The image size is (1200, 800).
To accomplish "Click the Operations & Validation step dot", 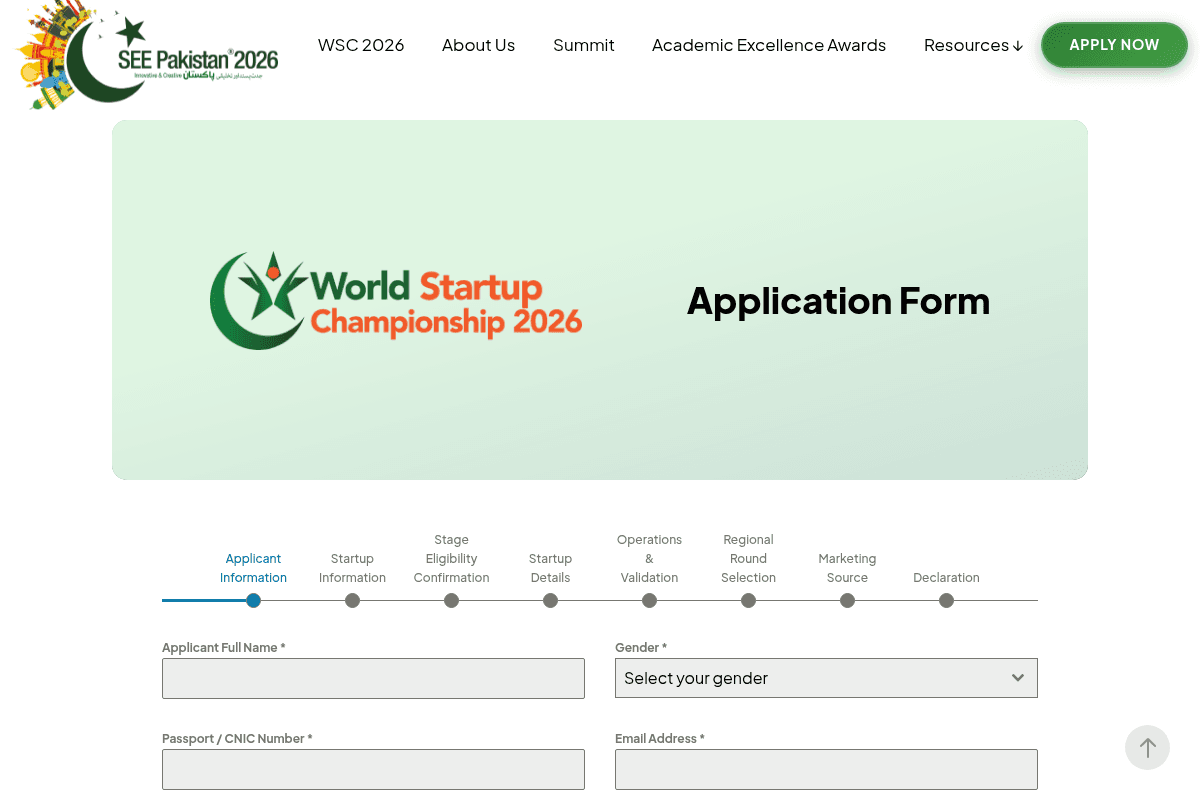I will 649,600.
